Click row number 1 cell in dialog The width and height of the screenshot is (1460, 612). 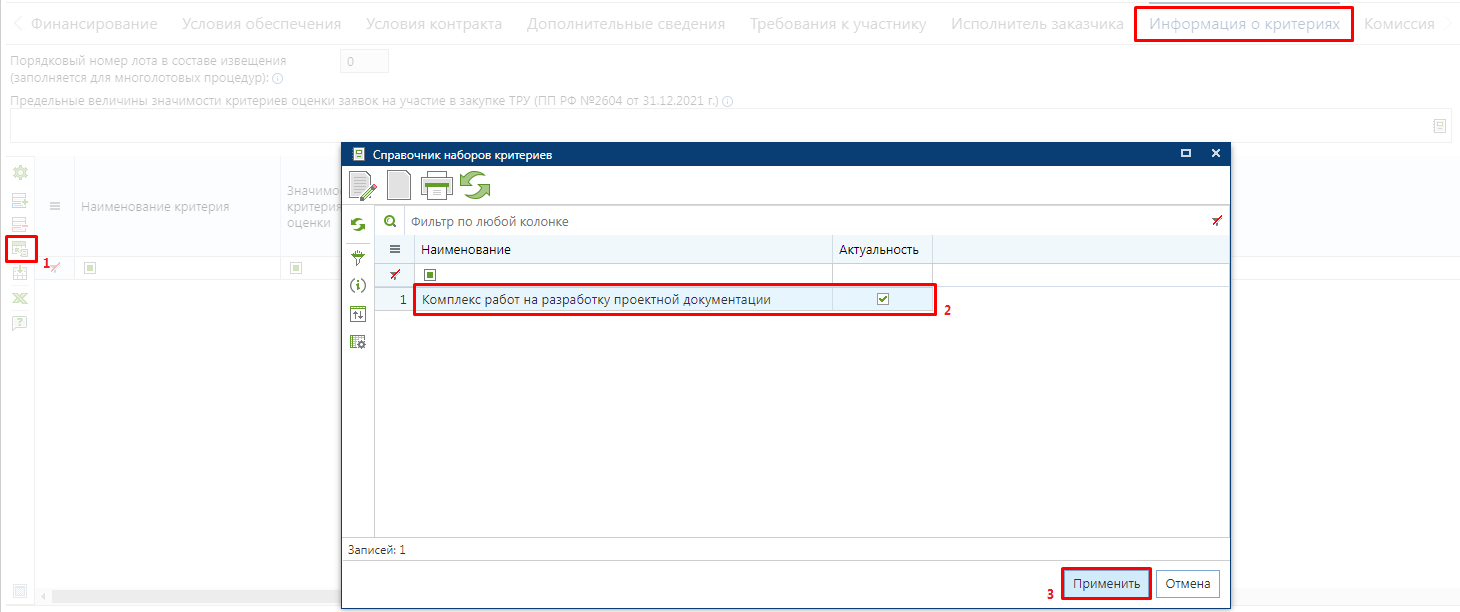point(395,299)
